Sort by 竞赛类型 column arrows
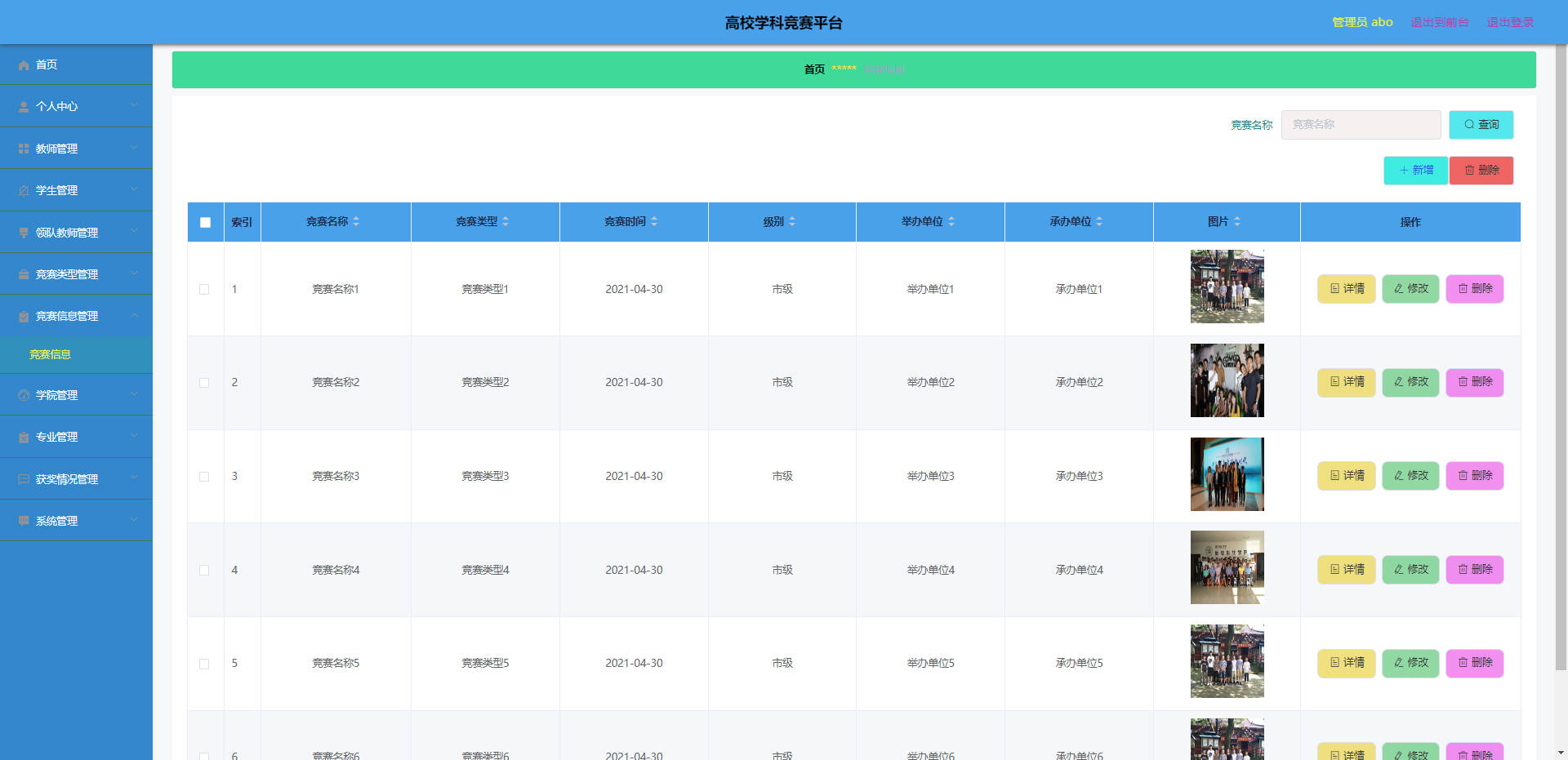This screenshot has width=1568, height=760. [x=506, y=222]
